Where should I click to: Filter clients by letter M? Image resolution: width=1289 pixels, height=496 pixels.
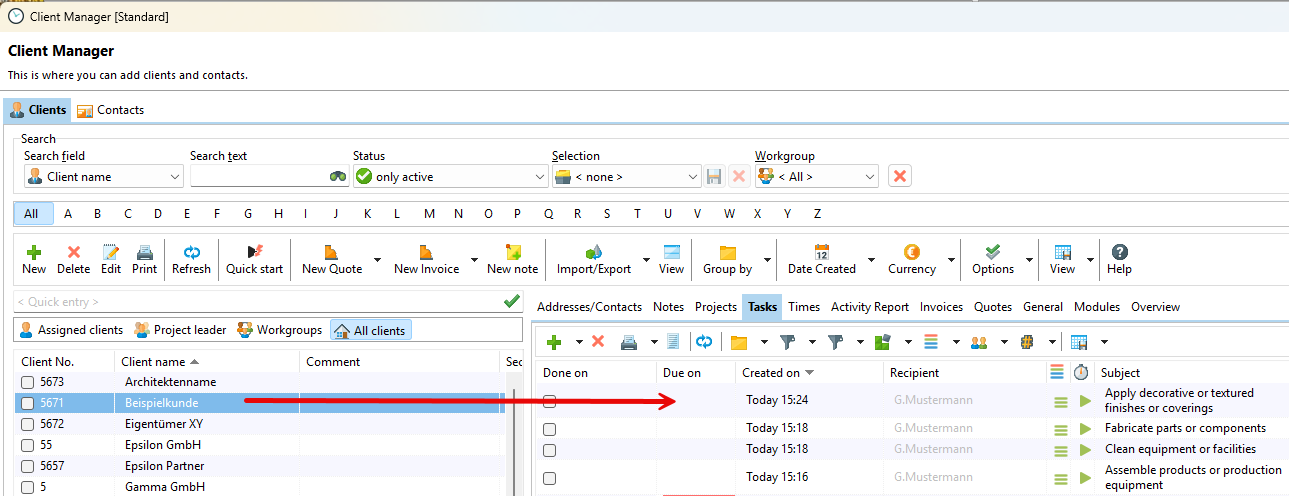pos(429,214)
